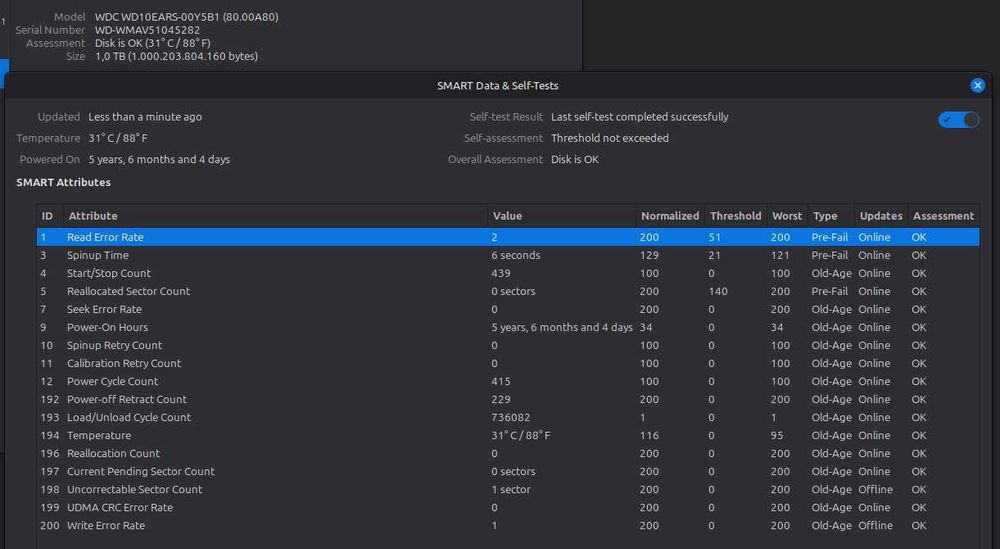Image resolution: width=1000 pixels, height=549 pixels.
Task: Sort by the Normalized column header
Action: click(670, 216)
